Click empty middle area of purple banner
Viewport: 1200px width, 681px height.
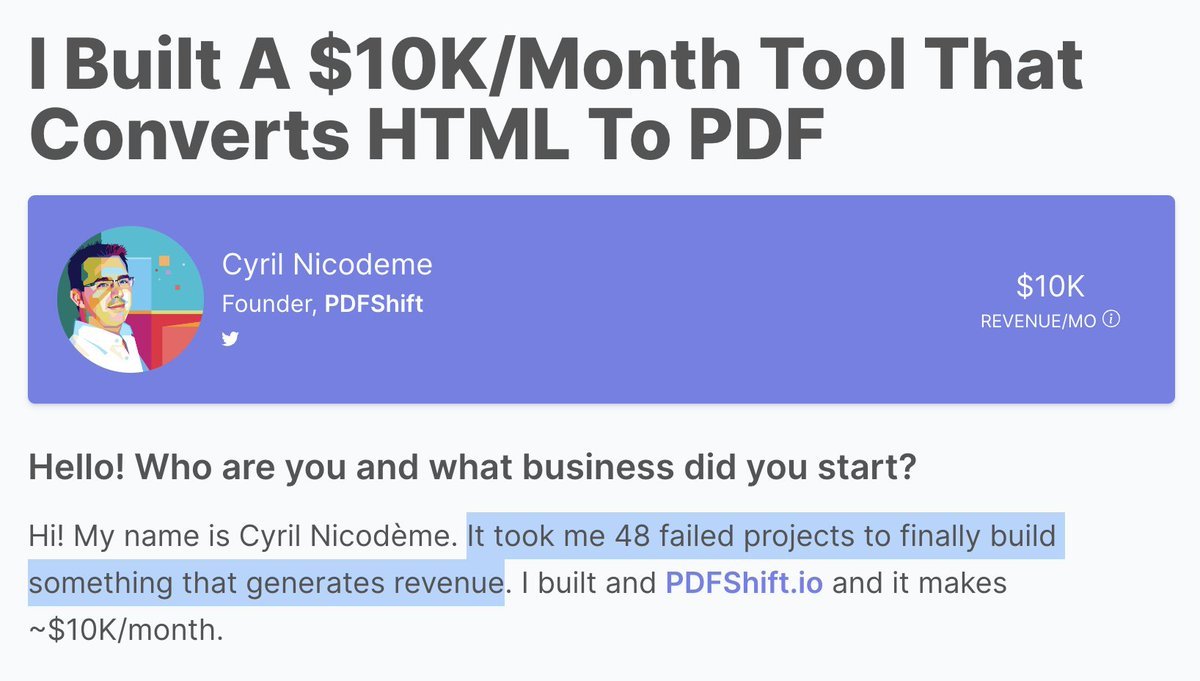click(700, 299)
